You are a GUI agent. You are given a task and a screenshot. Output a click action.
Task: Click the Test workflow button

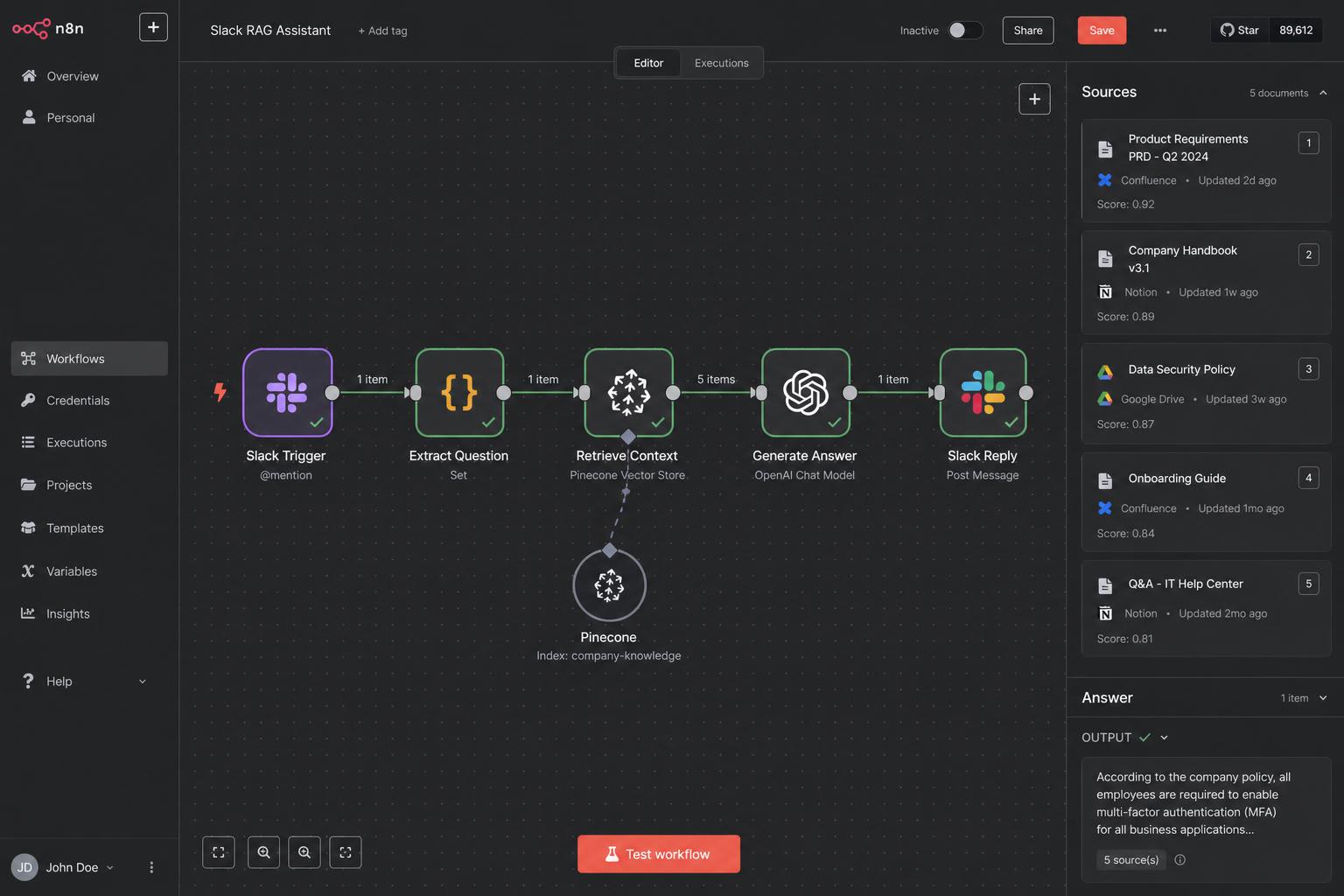point(659,854)
